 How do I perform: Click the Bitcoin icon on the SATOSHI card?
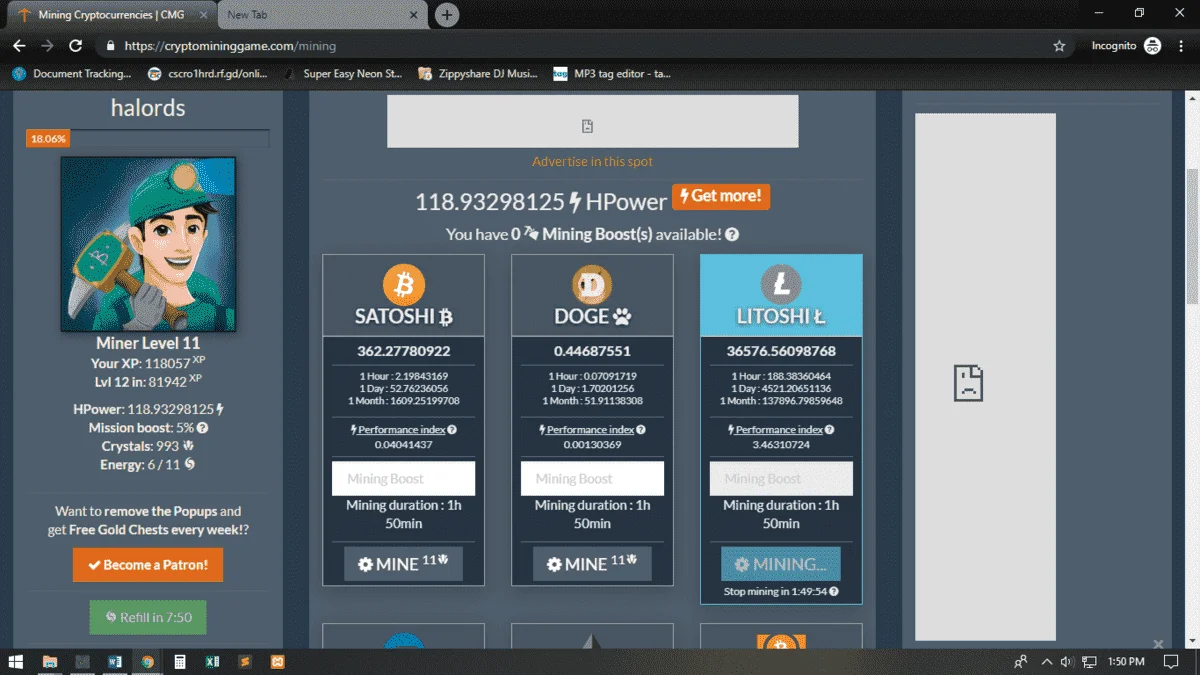[404, 285]
